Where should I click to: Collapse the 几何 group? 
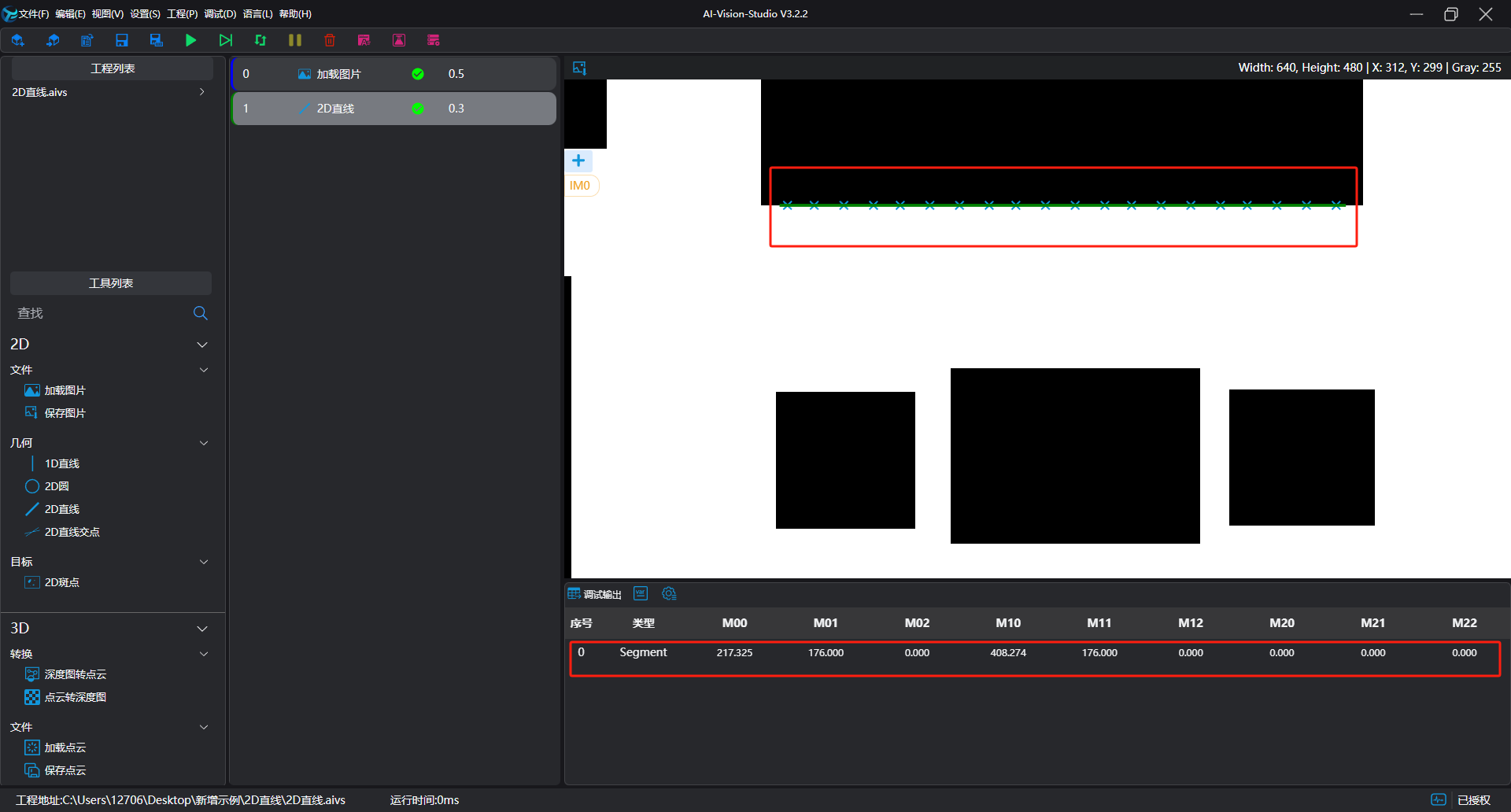click(204, 443)
